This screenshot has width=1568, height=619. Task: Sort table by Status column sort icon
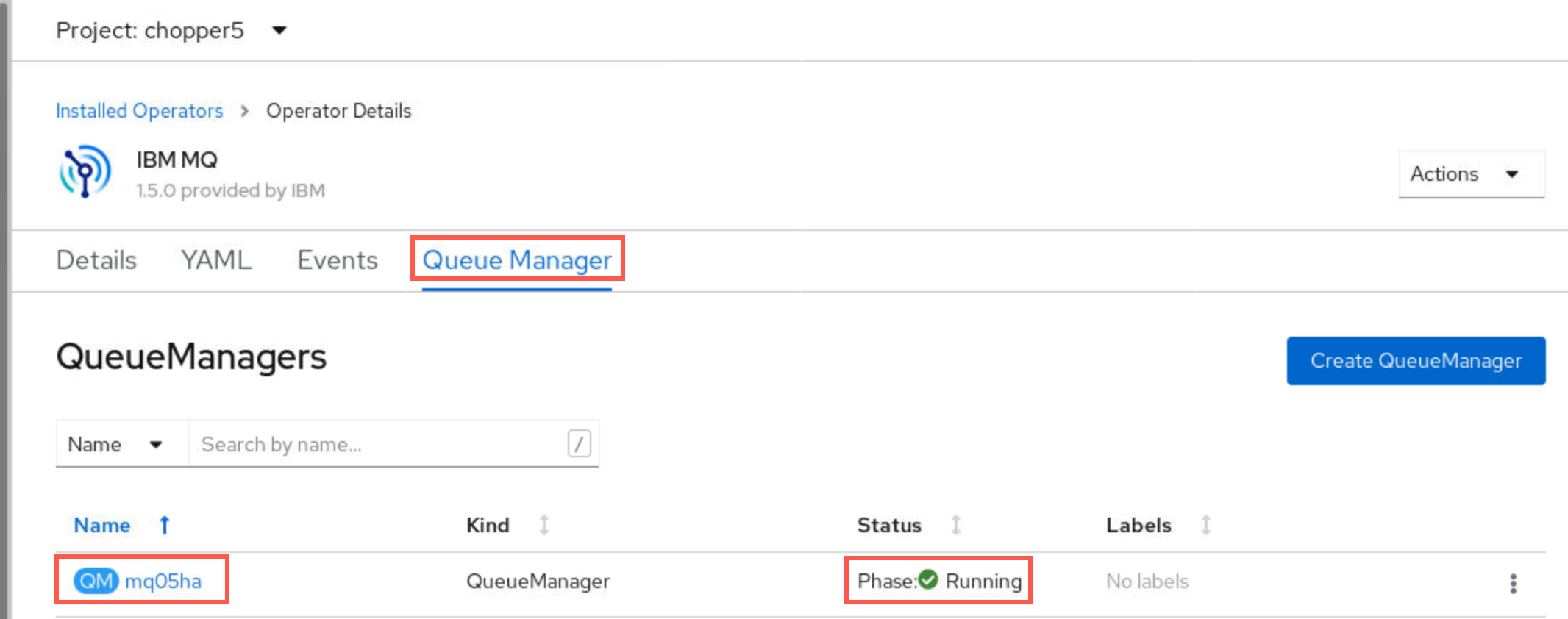pyautogui.click(x=955, y=525)
